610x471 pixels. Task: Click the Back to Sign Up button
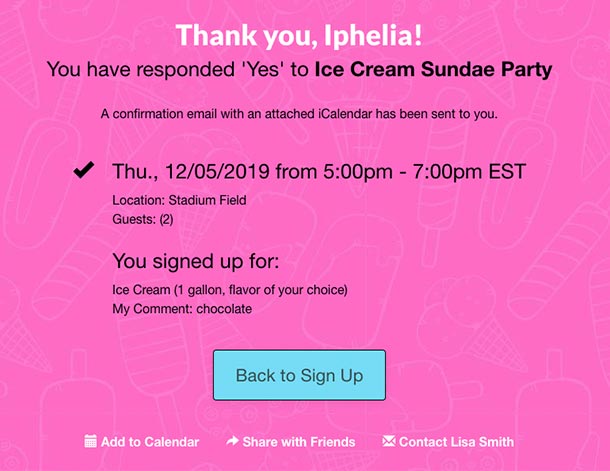pos(300,375)
